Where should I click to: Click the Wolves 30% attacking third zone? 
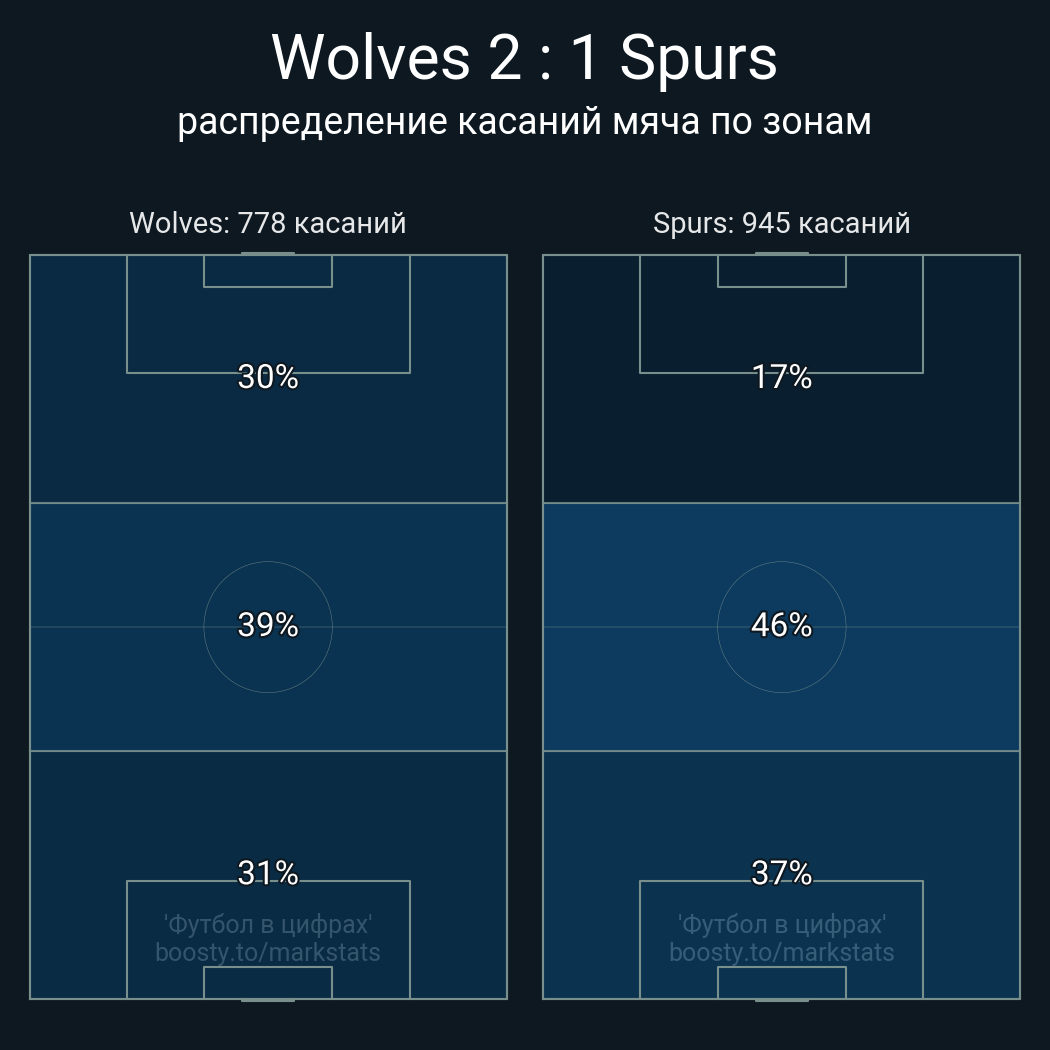(268, 378)
